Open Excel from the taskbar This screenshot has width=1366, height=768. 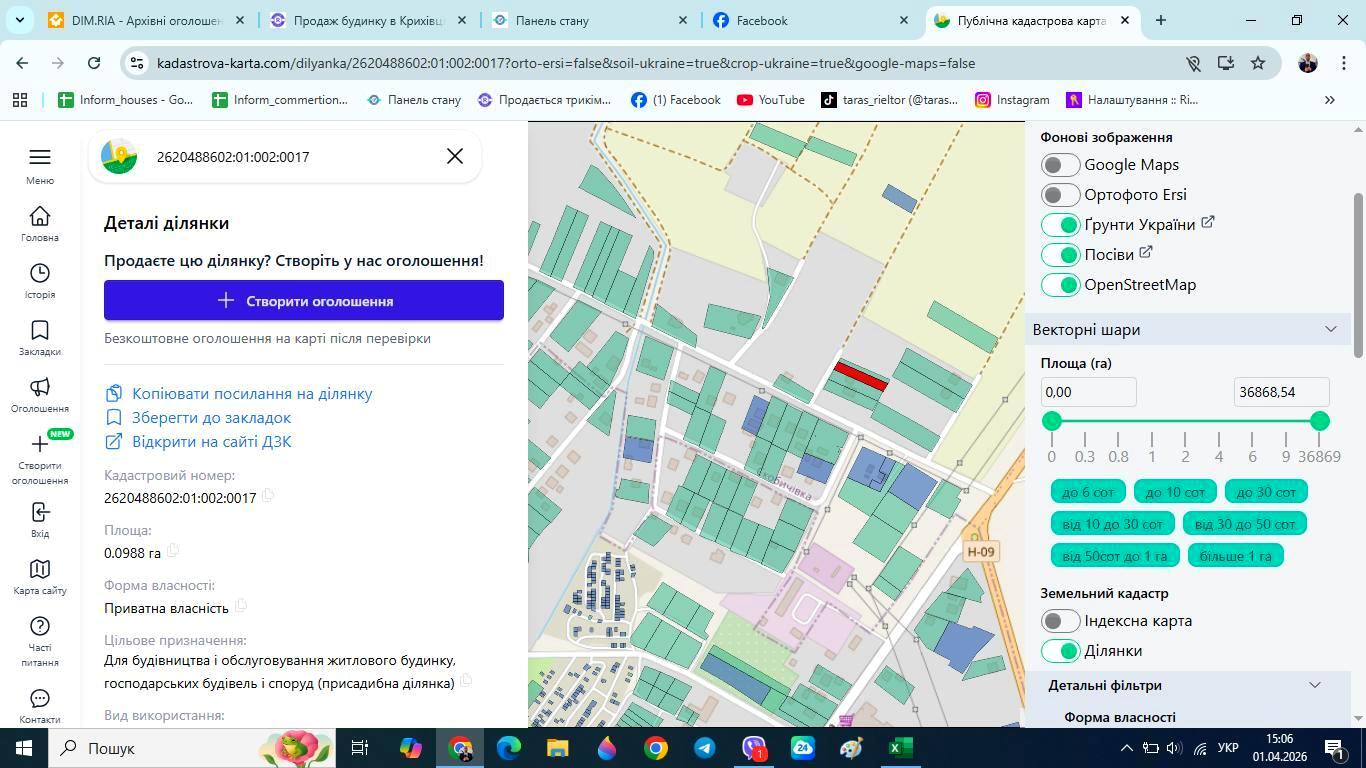click(x=901, y=748)
